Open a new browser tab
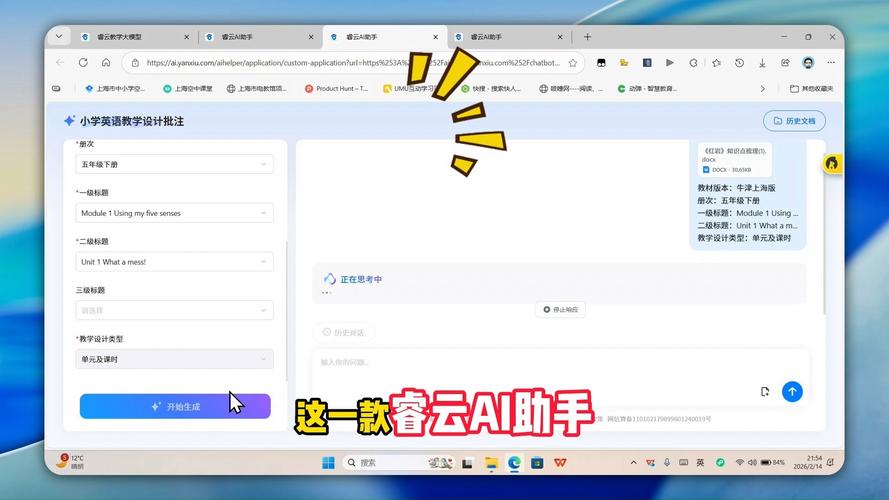Viewport: 889px width, 500px height. click(x=588, y=37)
